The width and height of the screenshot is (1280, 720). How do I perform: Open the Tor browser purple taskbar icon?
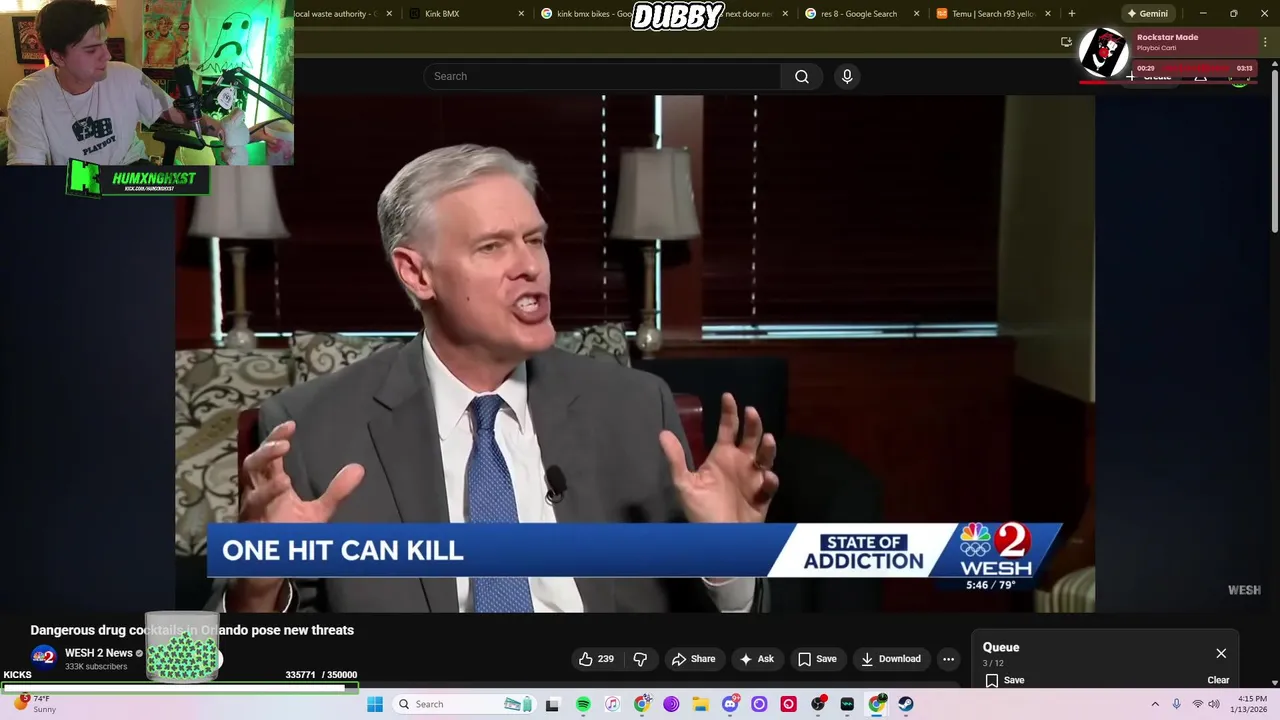671,704
